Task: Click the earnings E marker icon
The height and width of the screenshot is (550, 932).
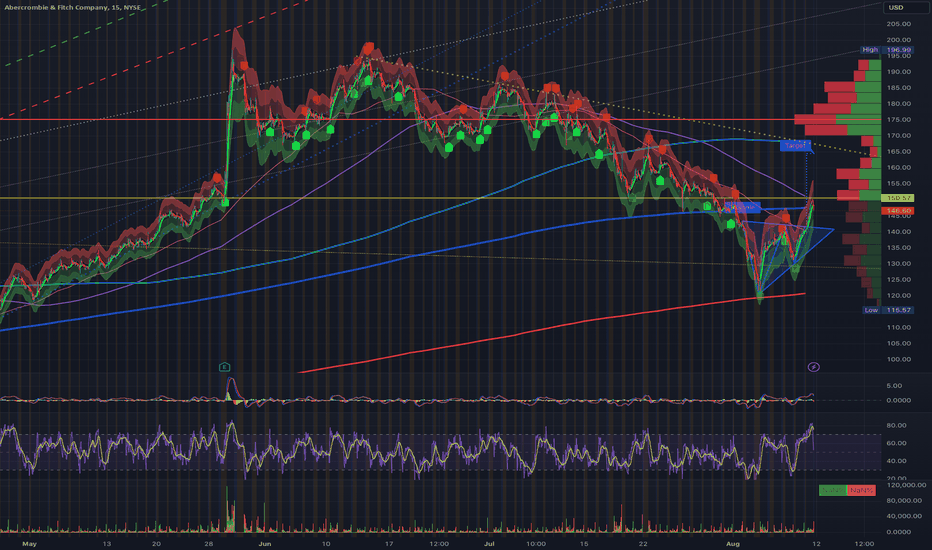Action: (x=224, y=367)
